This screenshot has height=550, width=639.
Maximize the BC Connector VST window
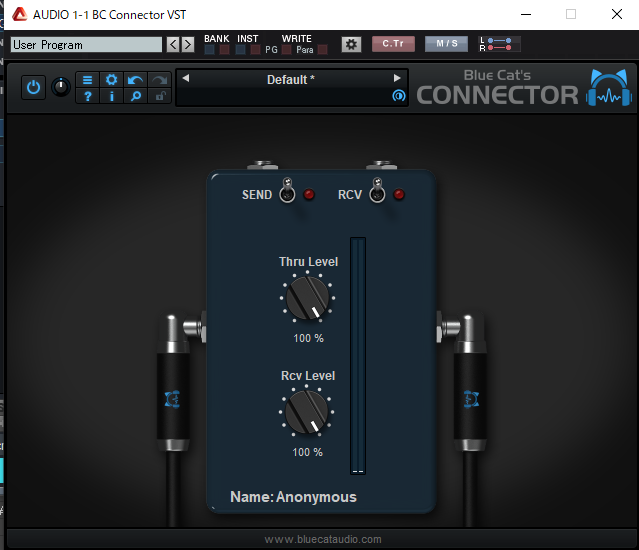(x=571, y=14)
